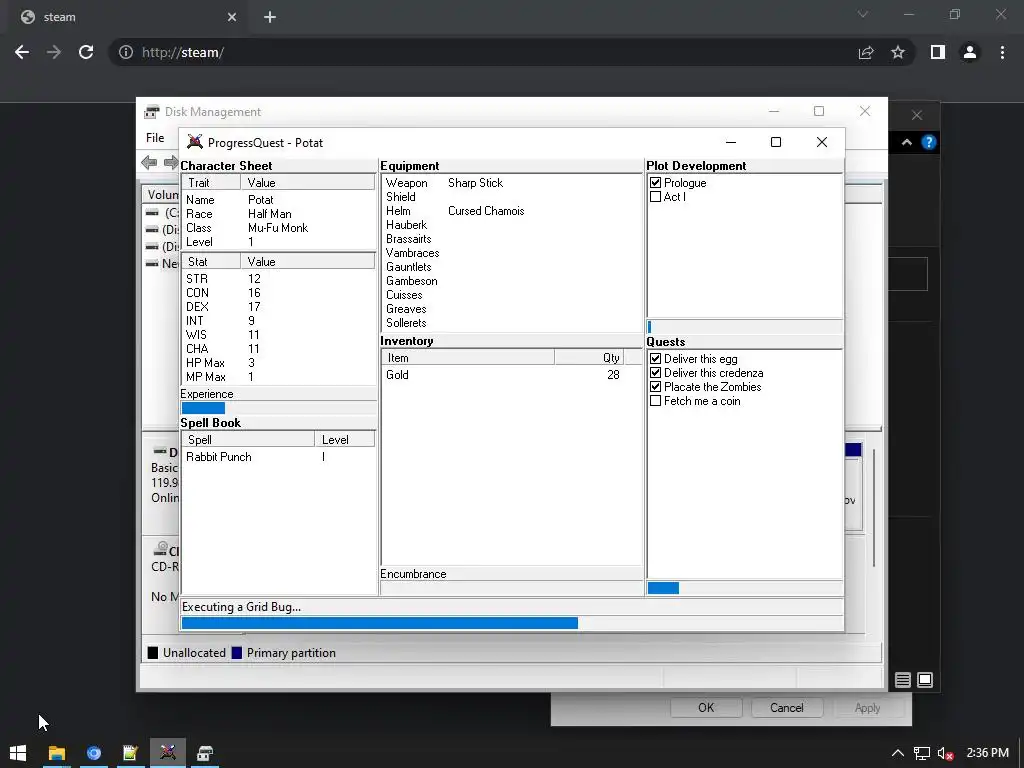
Task: Show hidden system tray icons
Action: 898,753
